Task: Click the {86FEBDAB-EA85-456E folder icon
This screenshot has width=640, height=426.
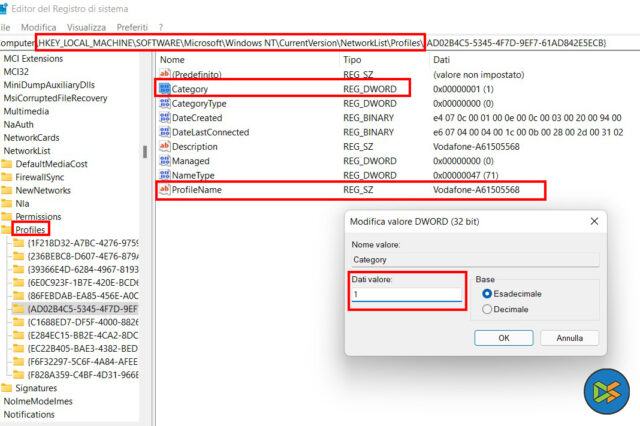Action: [18, 295]
